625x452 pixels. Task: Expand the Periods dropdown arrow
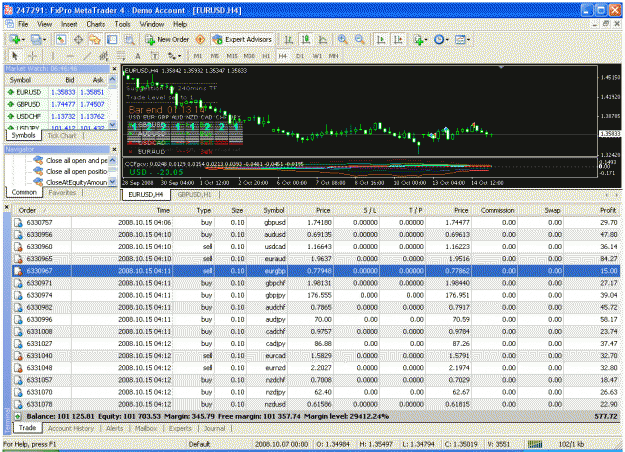click(x=447, y=39)
